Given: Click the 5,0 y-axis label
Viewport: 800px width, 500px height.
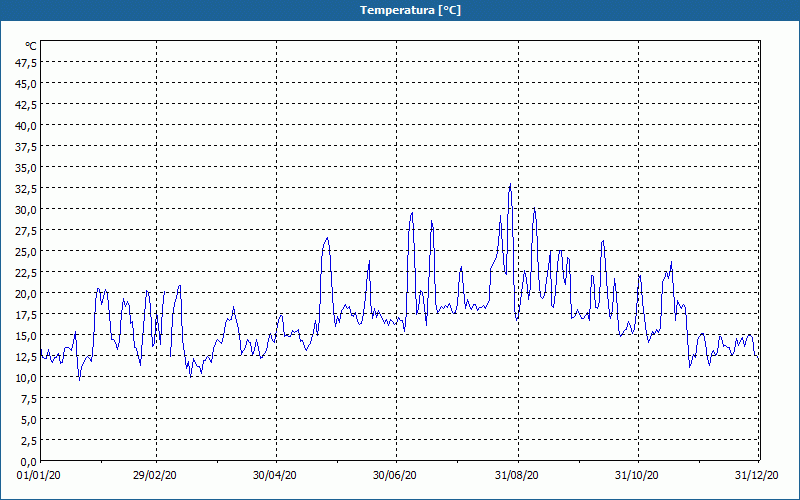Looking at the screenshot, I should click(29, 419).
